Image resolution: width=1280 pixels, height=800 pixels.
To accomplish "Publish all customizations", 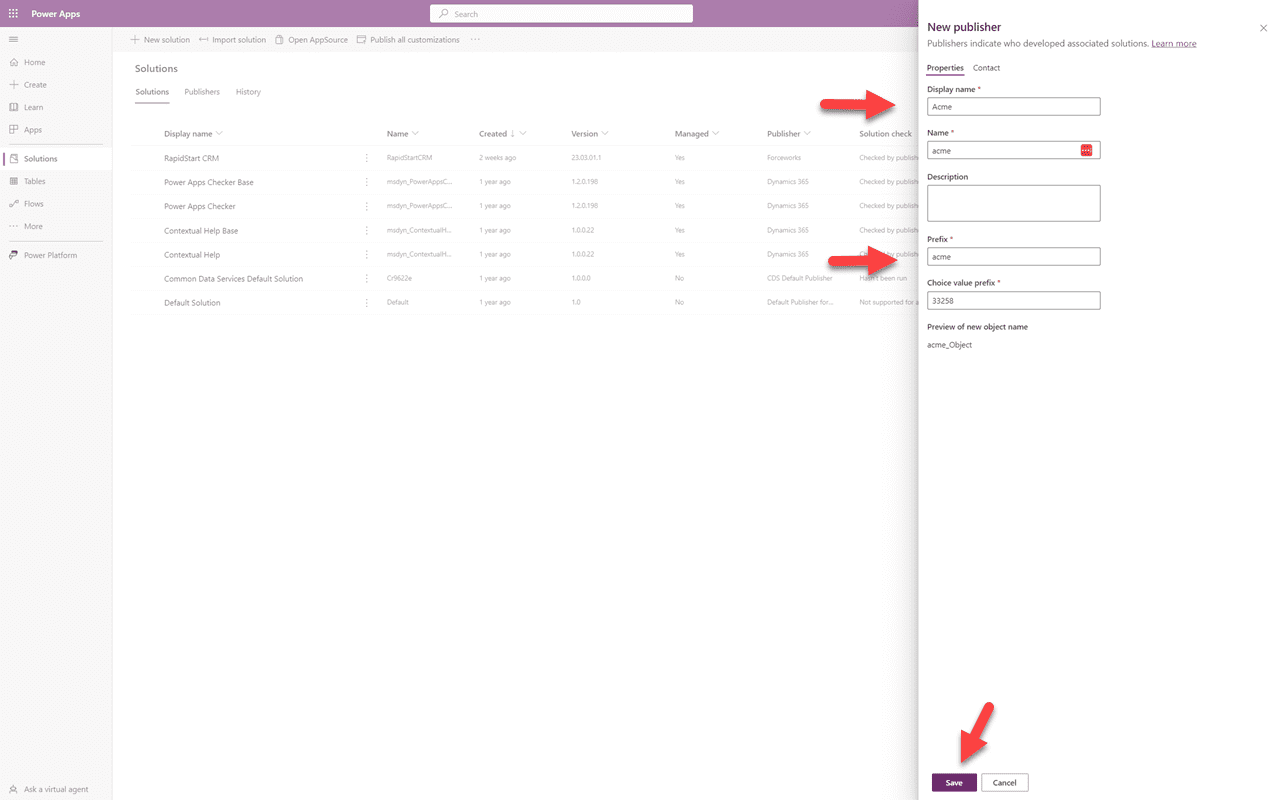I will [x=409, y=39].
